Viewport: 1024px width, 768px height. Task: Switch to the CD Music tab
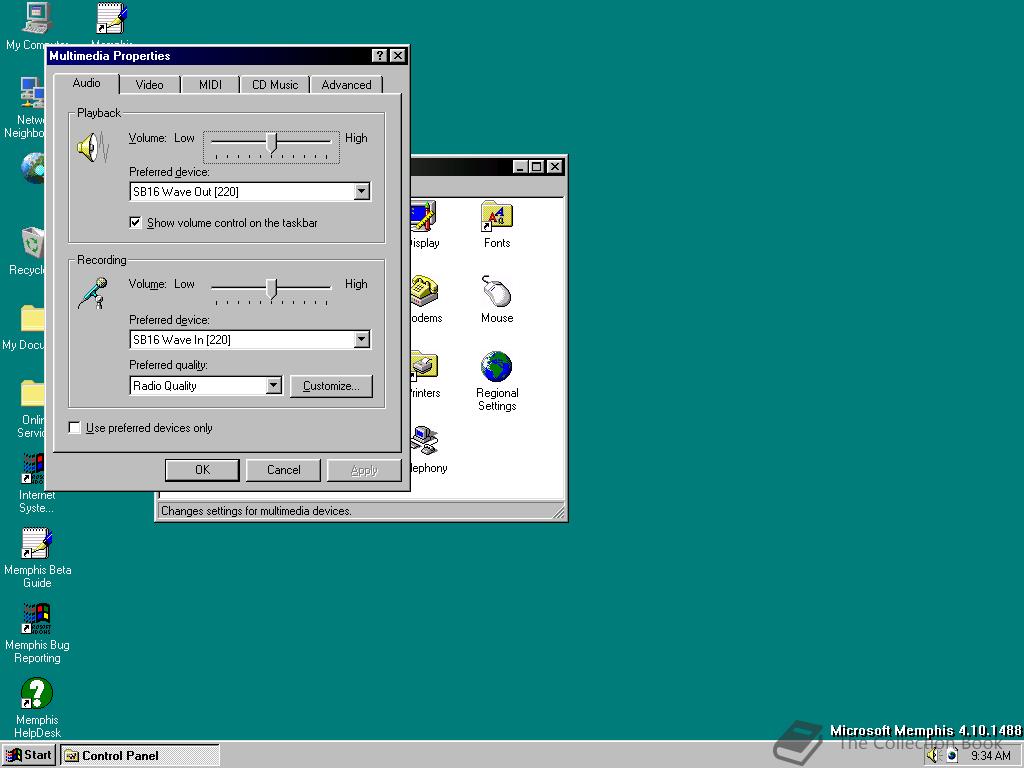point(275,85)
